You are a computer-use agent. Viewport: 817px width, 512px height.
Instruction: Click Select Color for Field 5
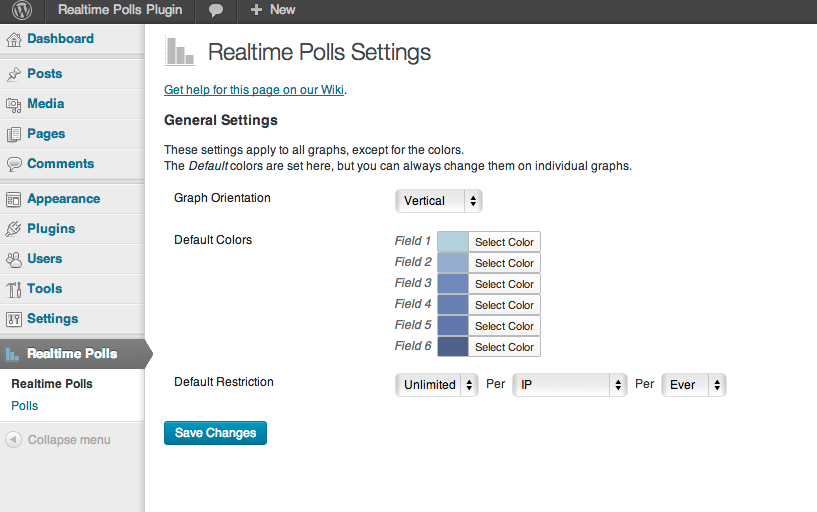[504, 326]
